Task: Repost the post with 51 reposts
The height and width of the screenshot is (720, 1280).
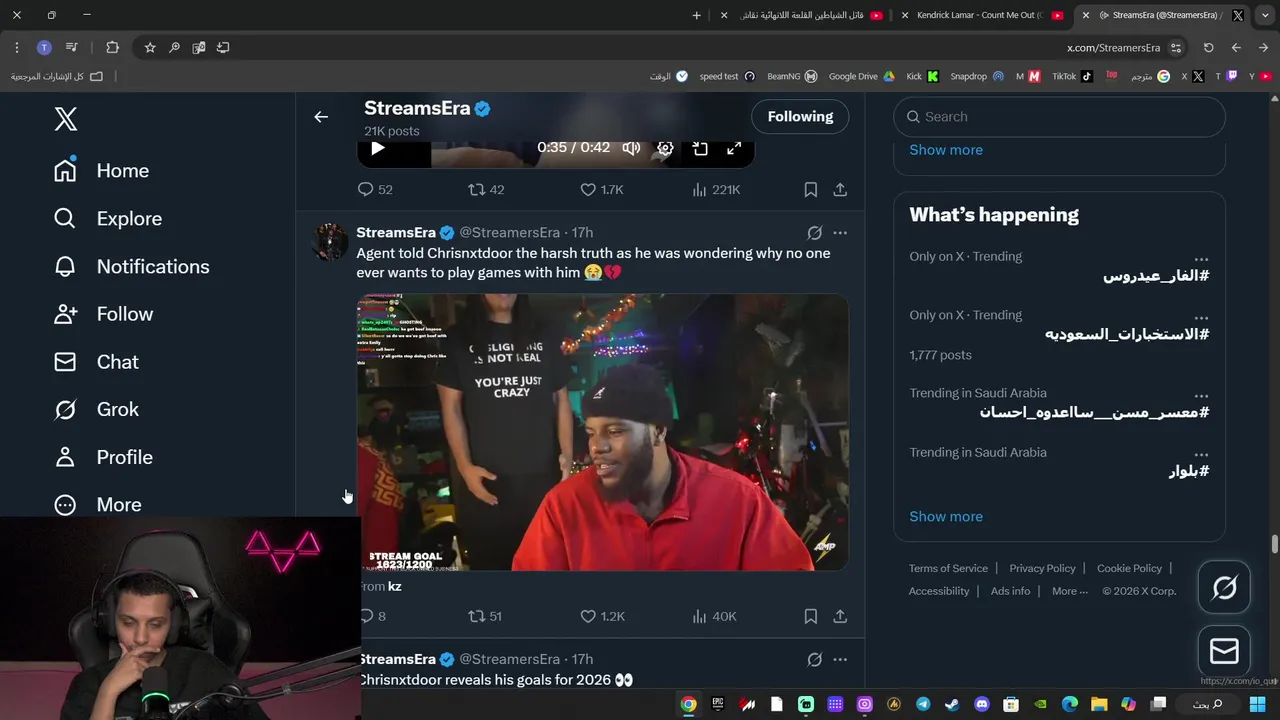Action: coord(485,616)
